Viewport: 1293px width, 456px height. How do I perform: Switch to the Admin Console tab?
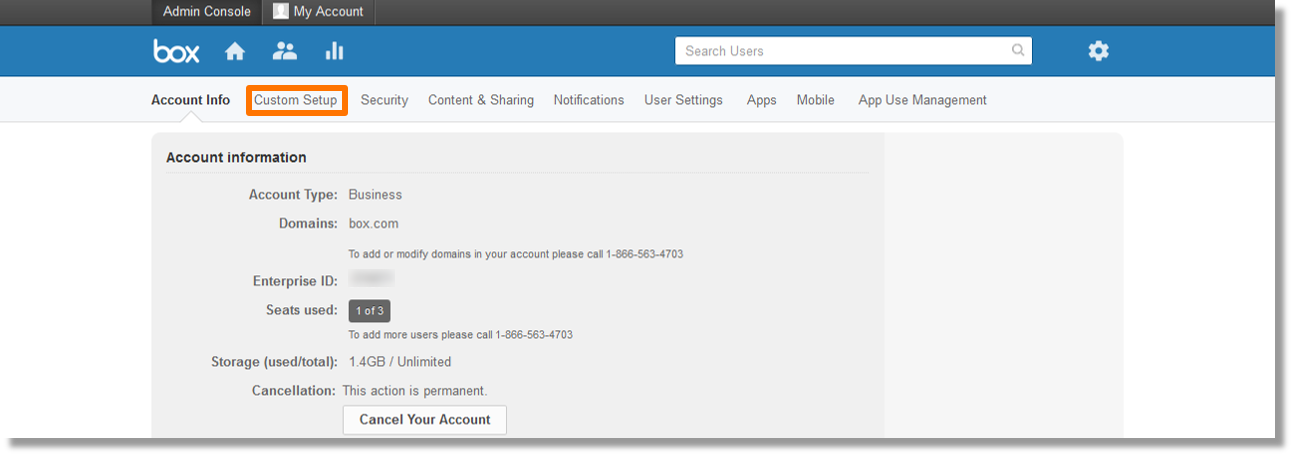(x=207, y=12)
